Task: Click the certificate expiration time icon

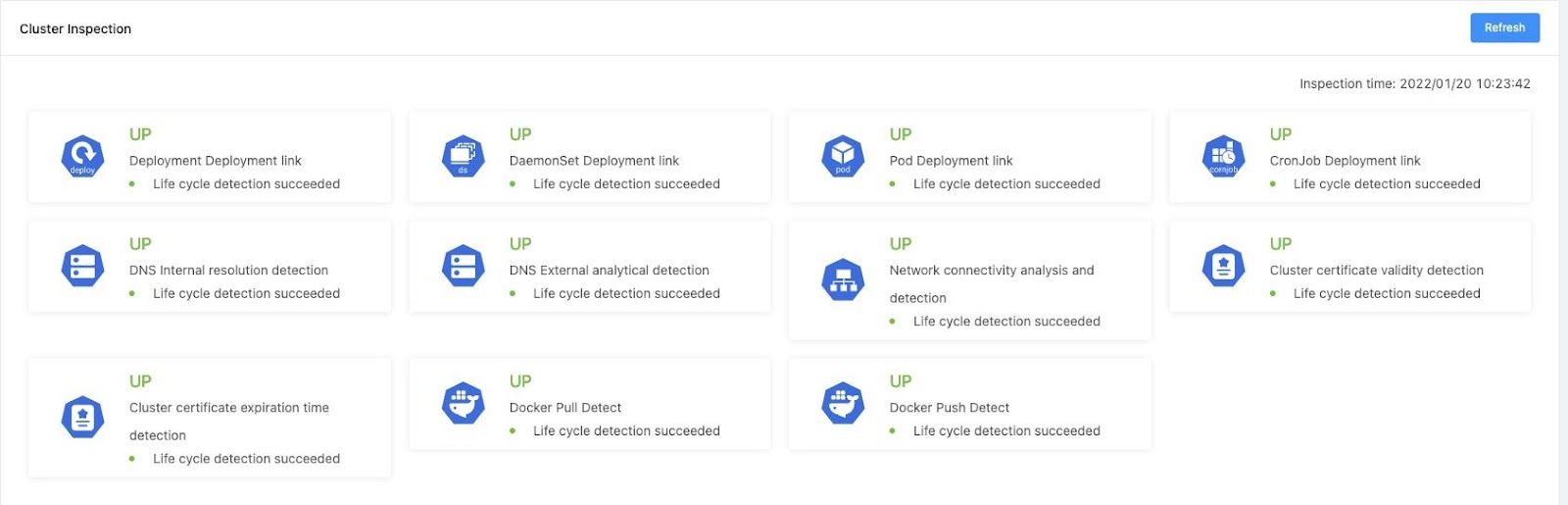Action: pyautogui.click(x=83, y=418)
